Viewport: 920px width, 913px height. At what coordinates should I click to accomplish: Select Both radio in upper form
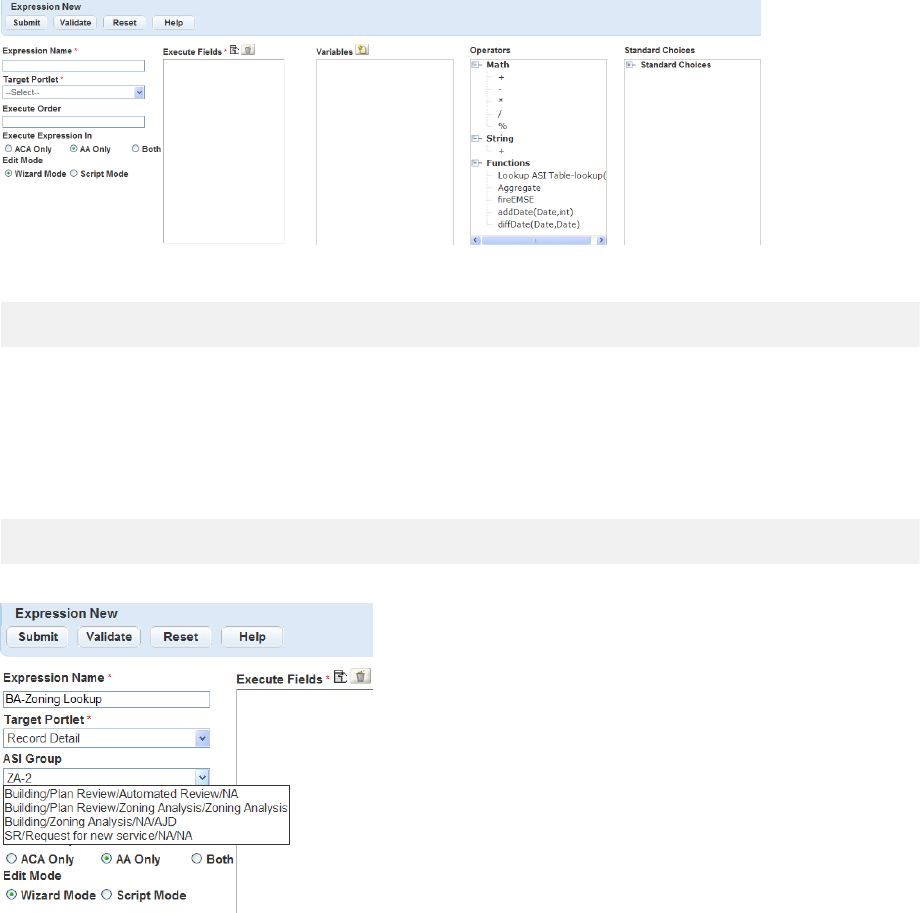click(136, 149)
